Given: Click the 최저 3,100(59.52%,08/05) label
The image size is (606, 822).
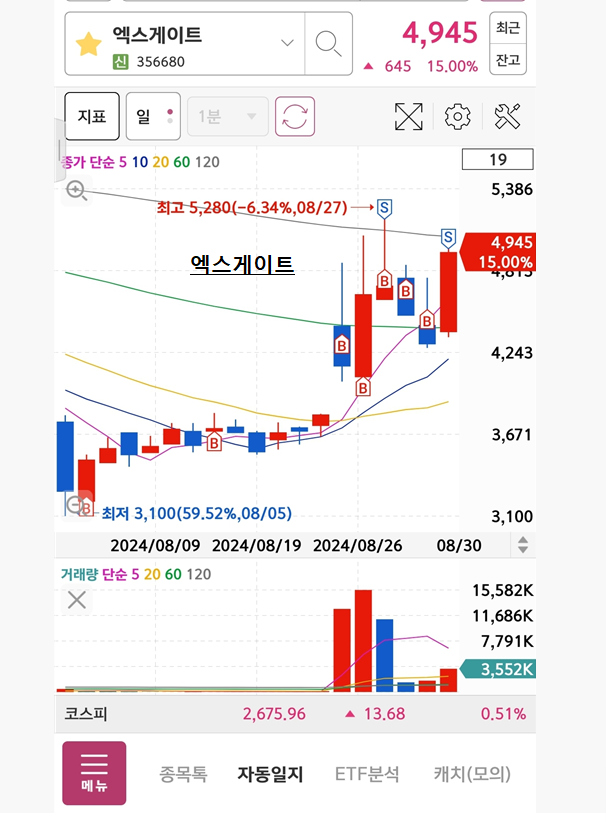Looking at the screenshot, I should (197, 513).
